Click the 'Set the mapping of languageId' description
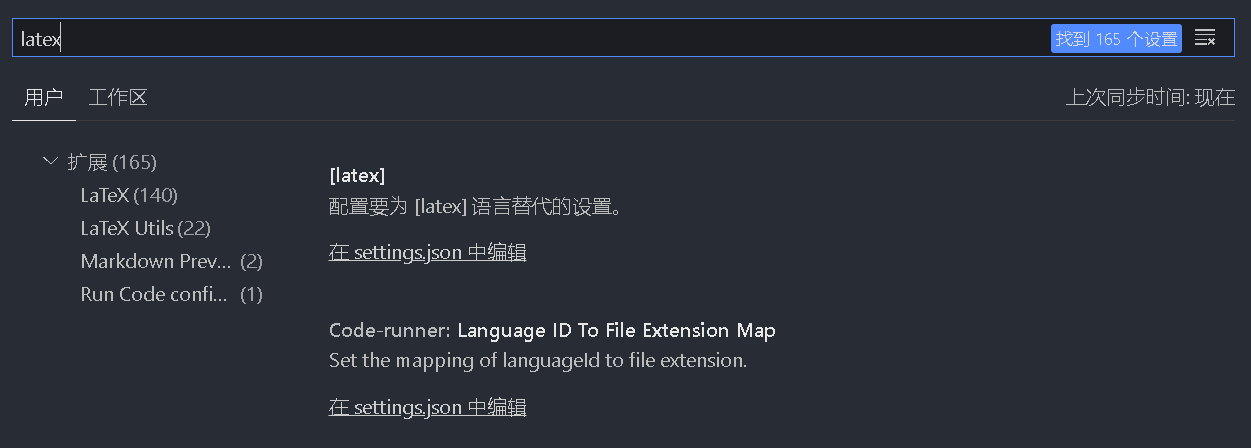 click(x=538, y=360)
